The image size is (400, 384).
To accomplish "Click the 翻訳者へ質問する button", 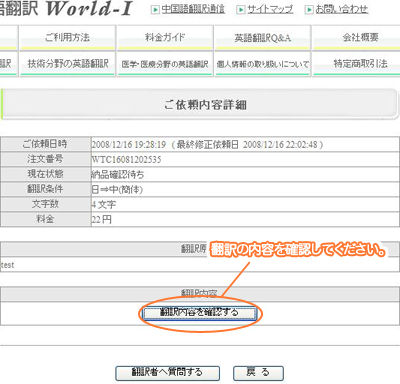I will [x=167, y=373].
